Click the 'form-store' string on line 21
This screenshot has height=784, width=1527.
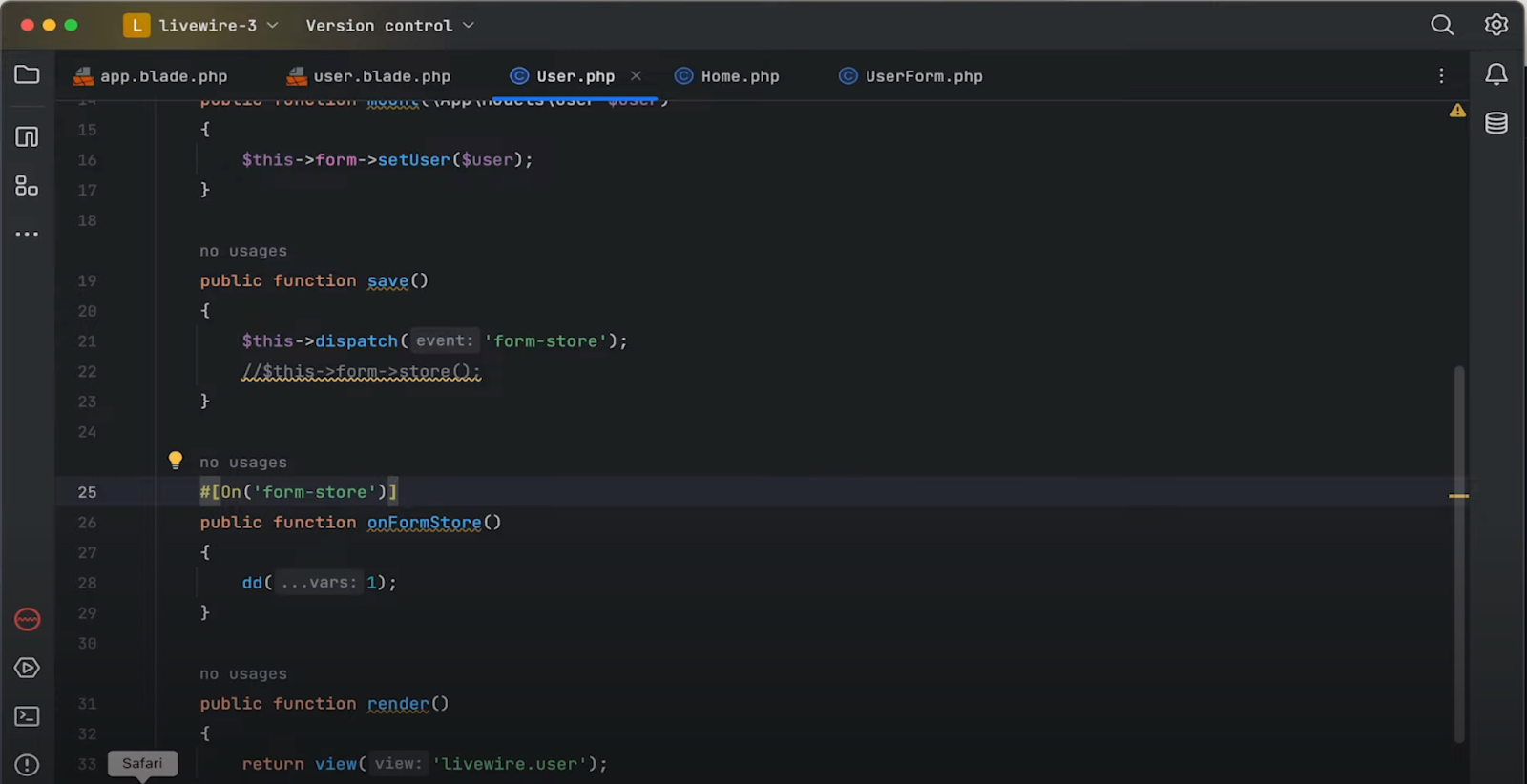coord(546,340)
